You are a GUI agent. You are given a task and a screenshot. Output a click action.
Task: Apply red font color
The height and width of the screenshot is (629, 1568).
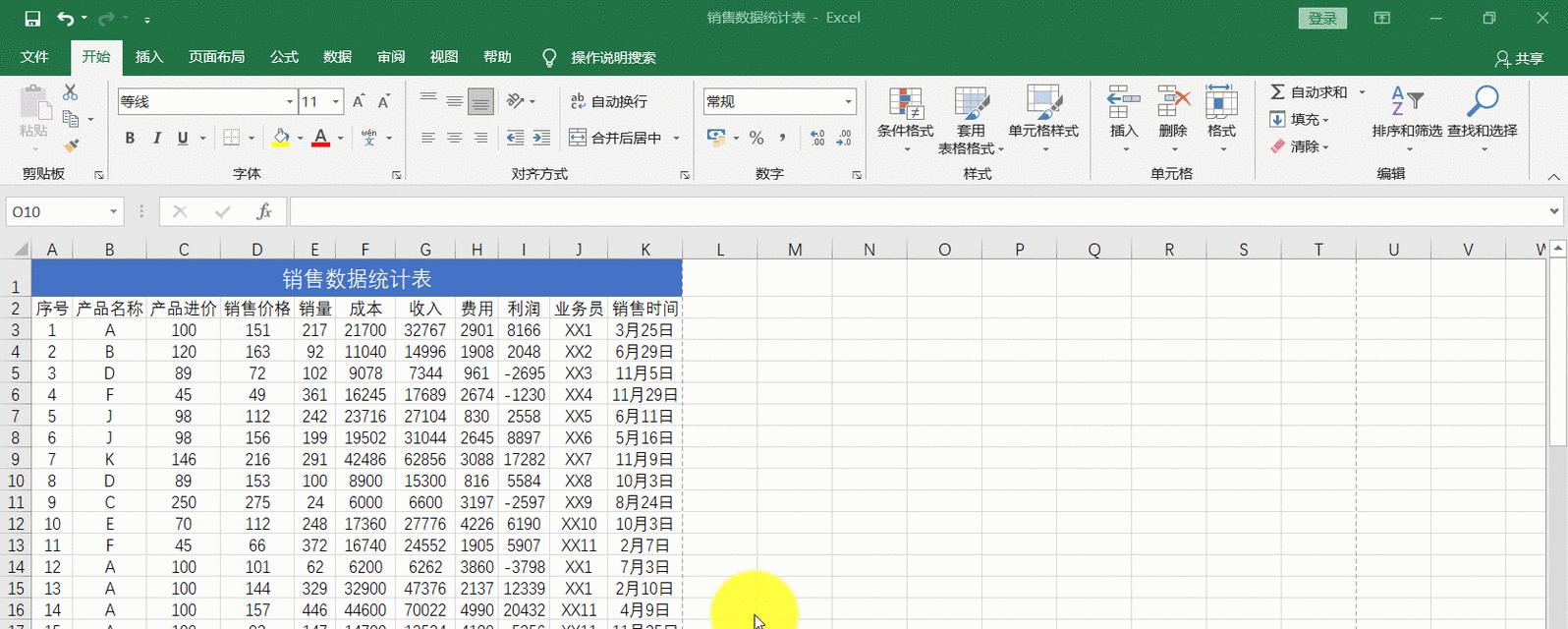pos(320,139)
